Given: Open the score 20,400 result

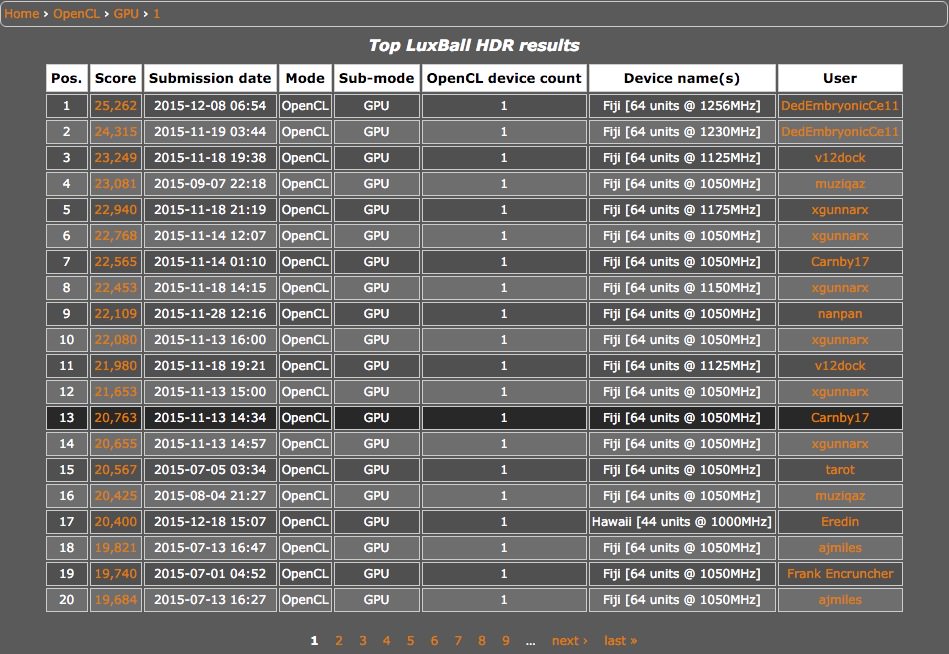Looking at the screenshot, I should (116, 522).
